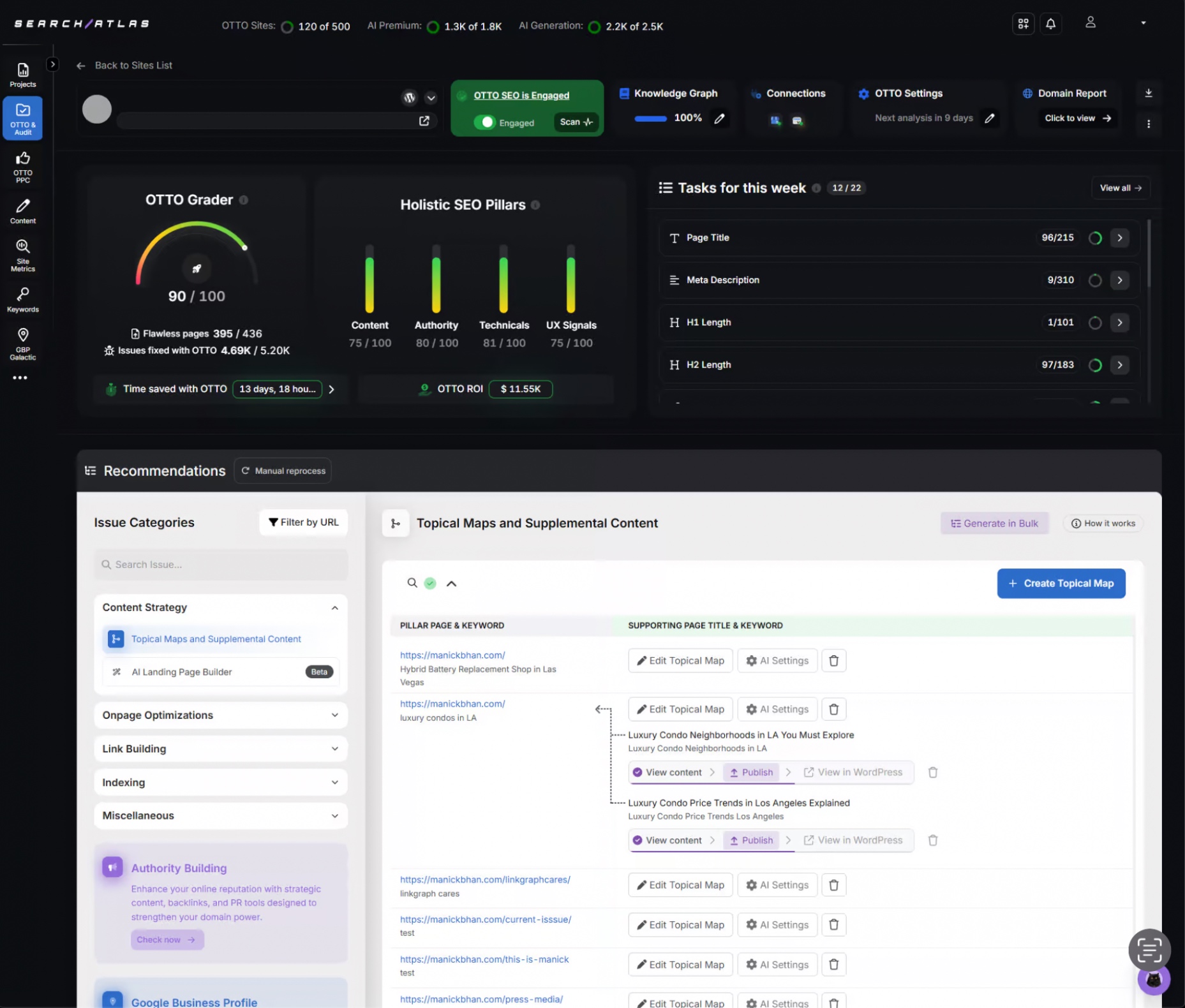Click the Search Issue input field
This screenshot has width=1185, height=1008.
[x=221, y=564]
